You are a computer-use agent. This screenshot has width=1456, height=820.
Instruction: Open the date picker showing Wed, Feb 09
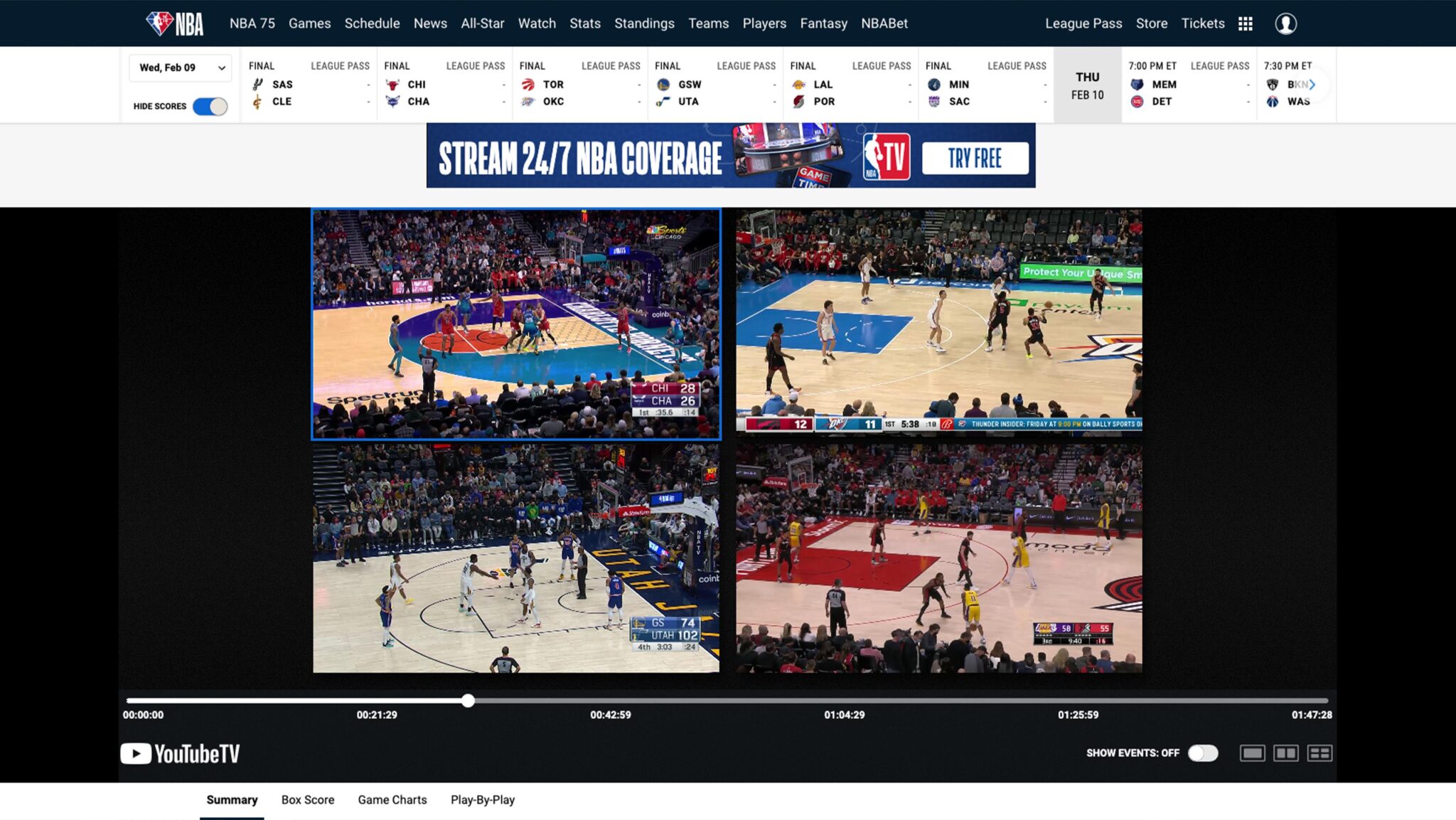180,68
